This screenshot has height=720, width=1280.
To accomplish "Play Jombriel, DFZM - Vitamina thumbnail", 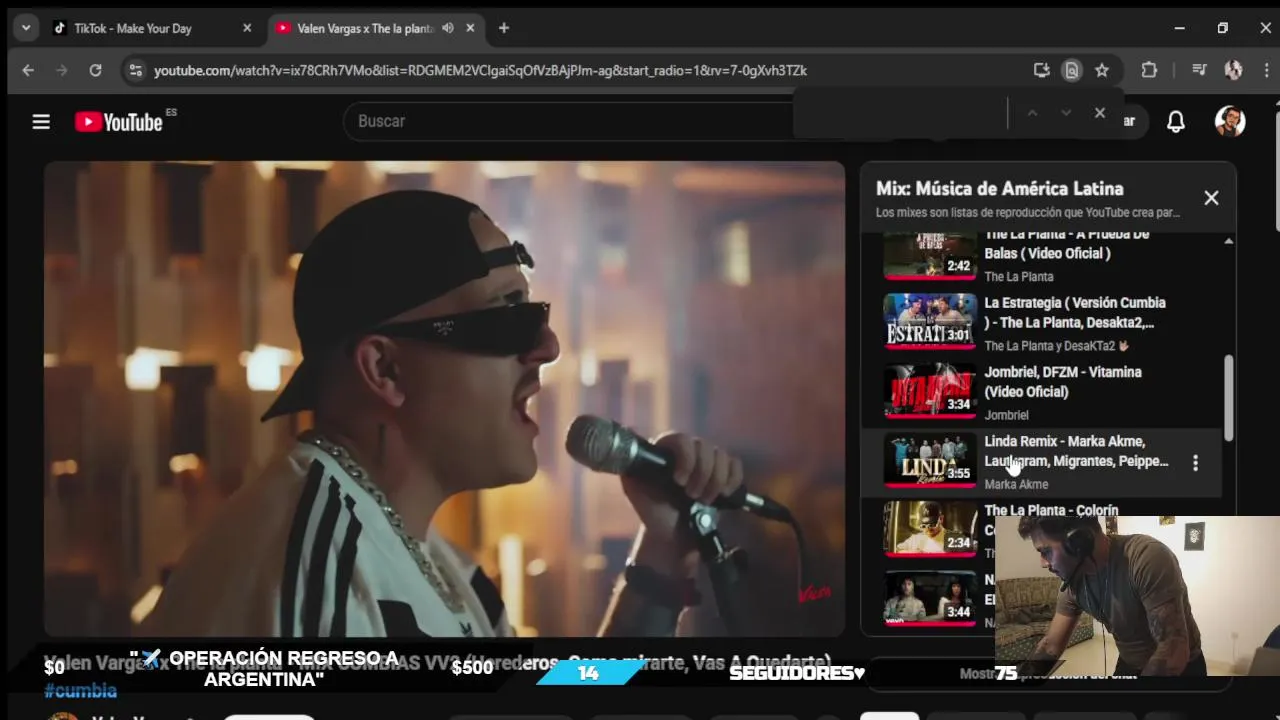I will pos(930,390).
